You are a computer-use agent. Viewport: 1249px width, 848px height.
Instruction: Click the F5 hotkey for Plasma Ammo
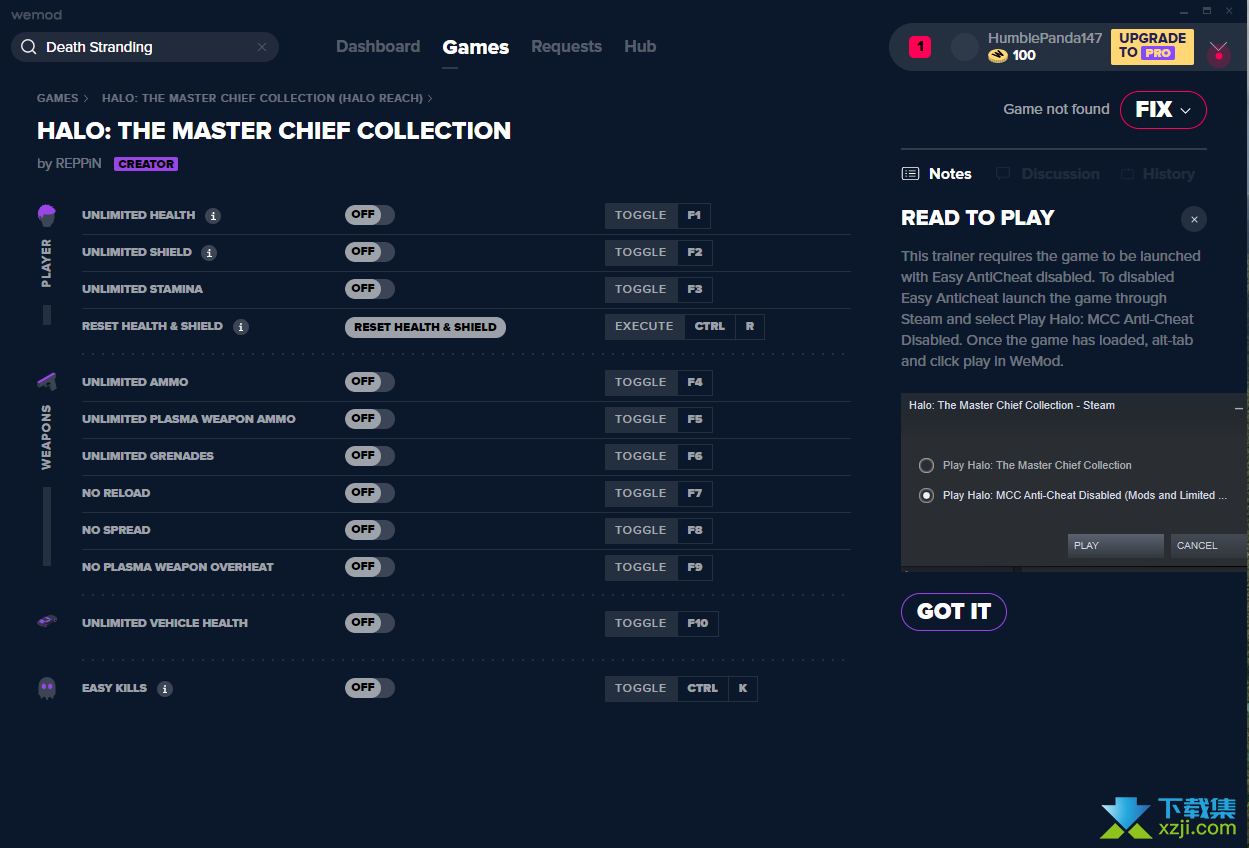[694, 419]
